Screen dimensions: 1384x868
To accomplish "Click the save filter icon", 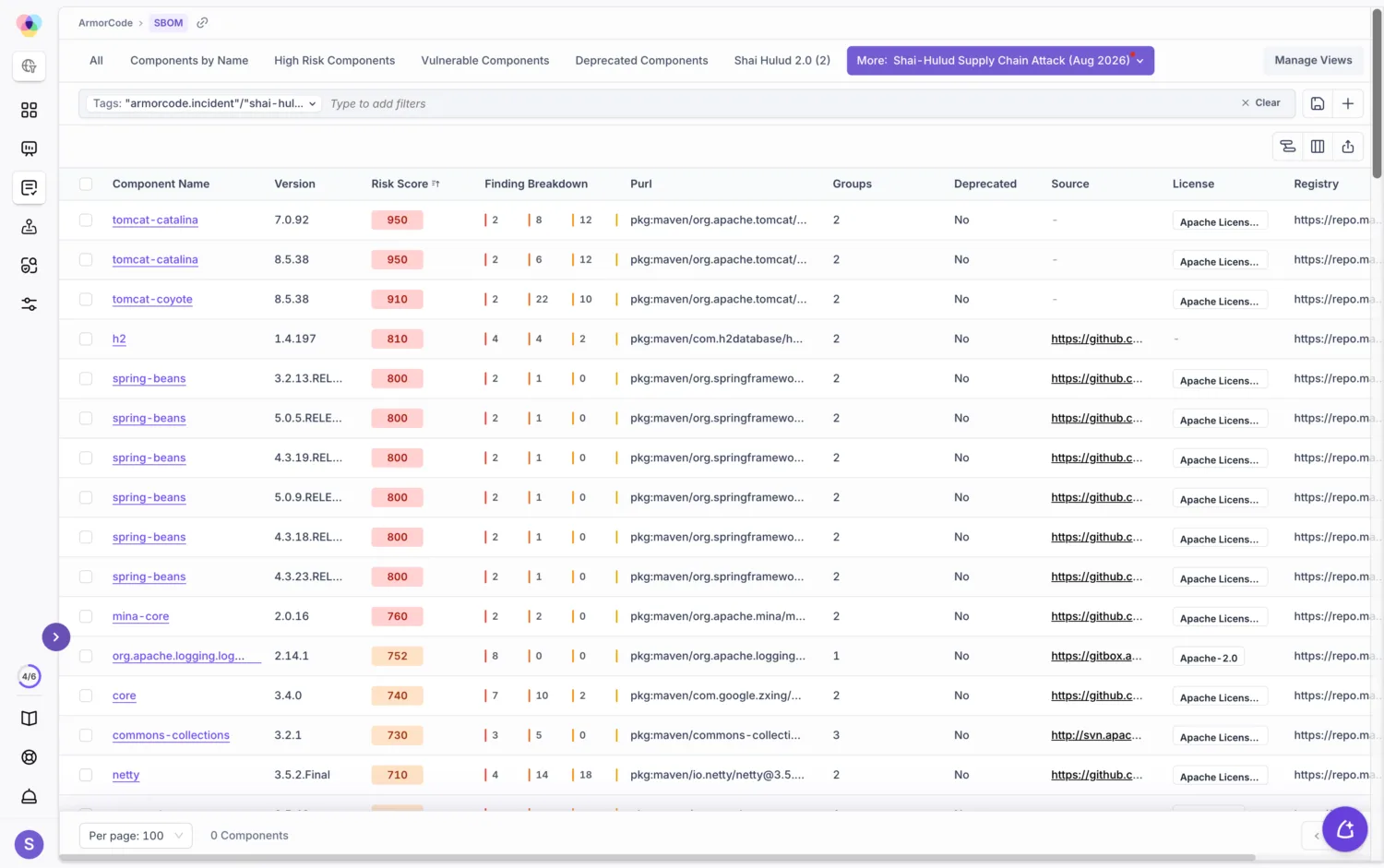I will pos(1318,103).
